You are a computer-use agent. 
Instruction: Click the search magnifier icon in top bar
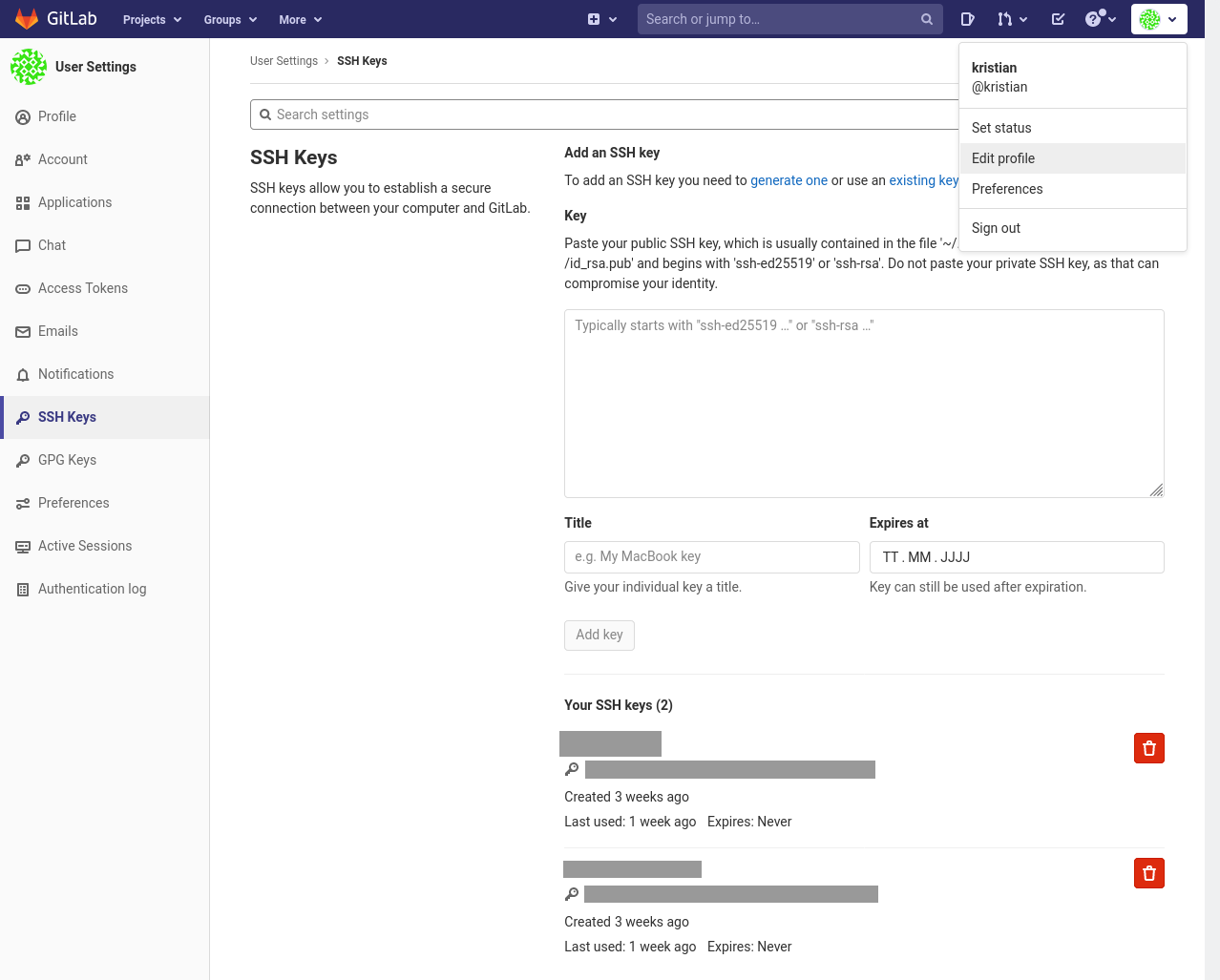pos(926,19)
